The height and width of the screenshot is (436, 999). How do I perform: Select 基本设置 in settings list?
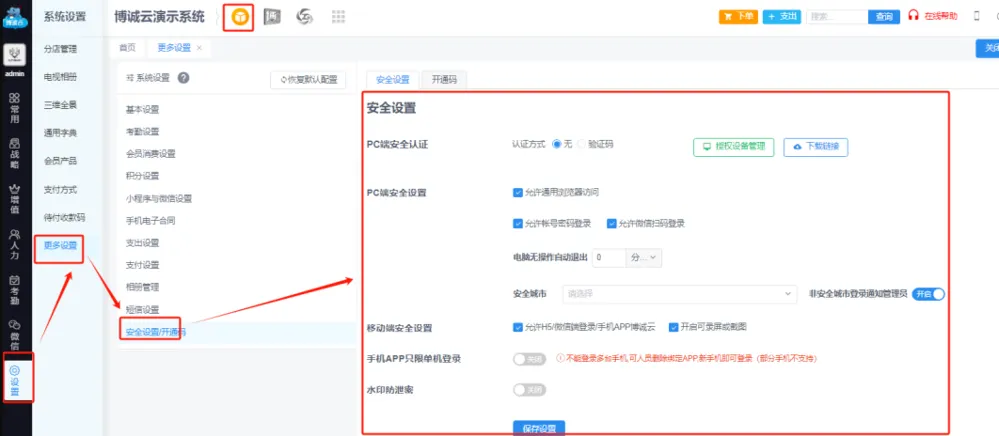pyautogui.click(x=142, y=109)
